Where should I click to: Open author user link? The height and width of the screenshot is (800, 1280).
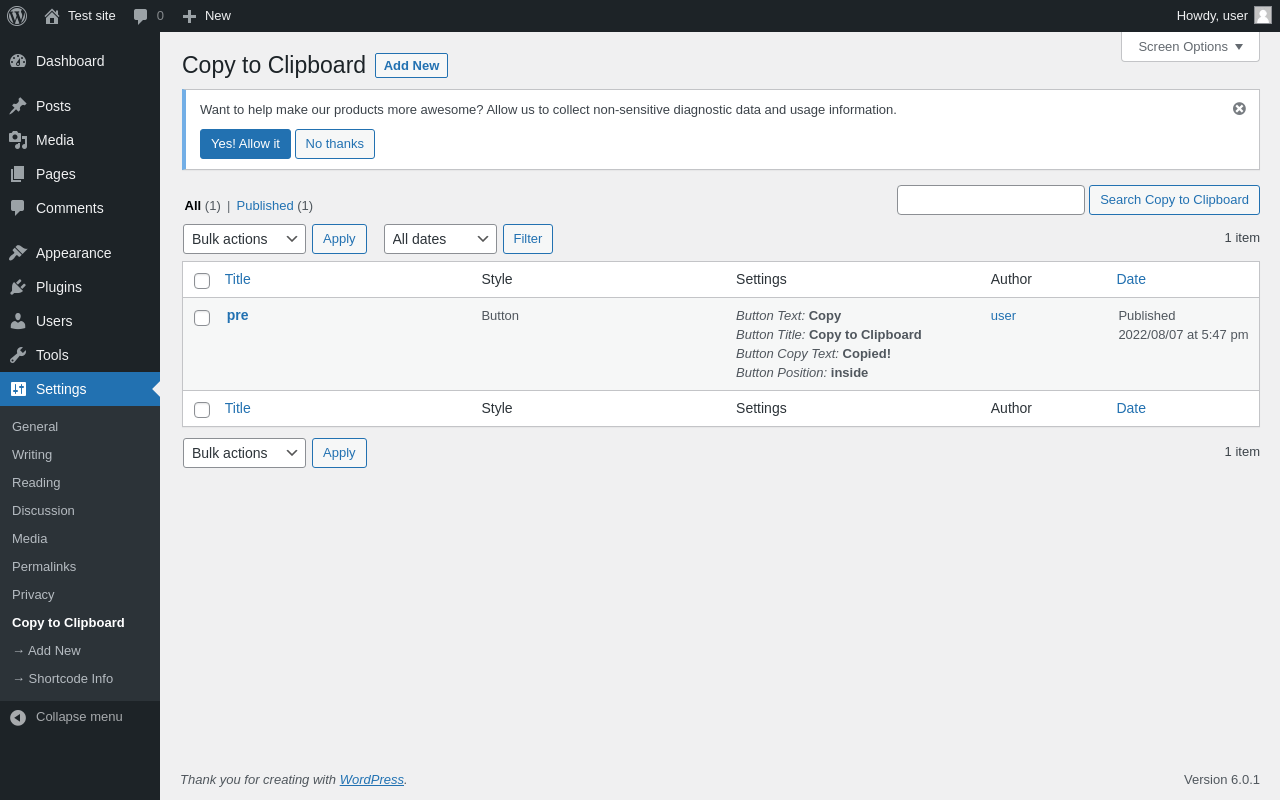point(1003,316)
